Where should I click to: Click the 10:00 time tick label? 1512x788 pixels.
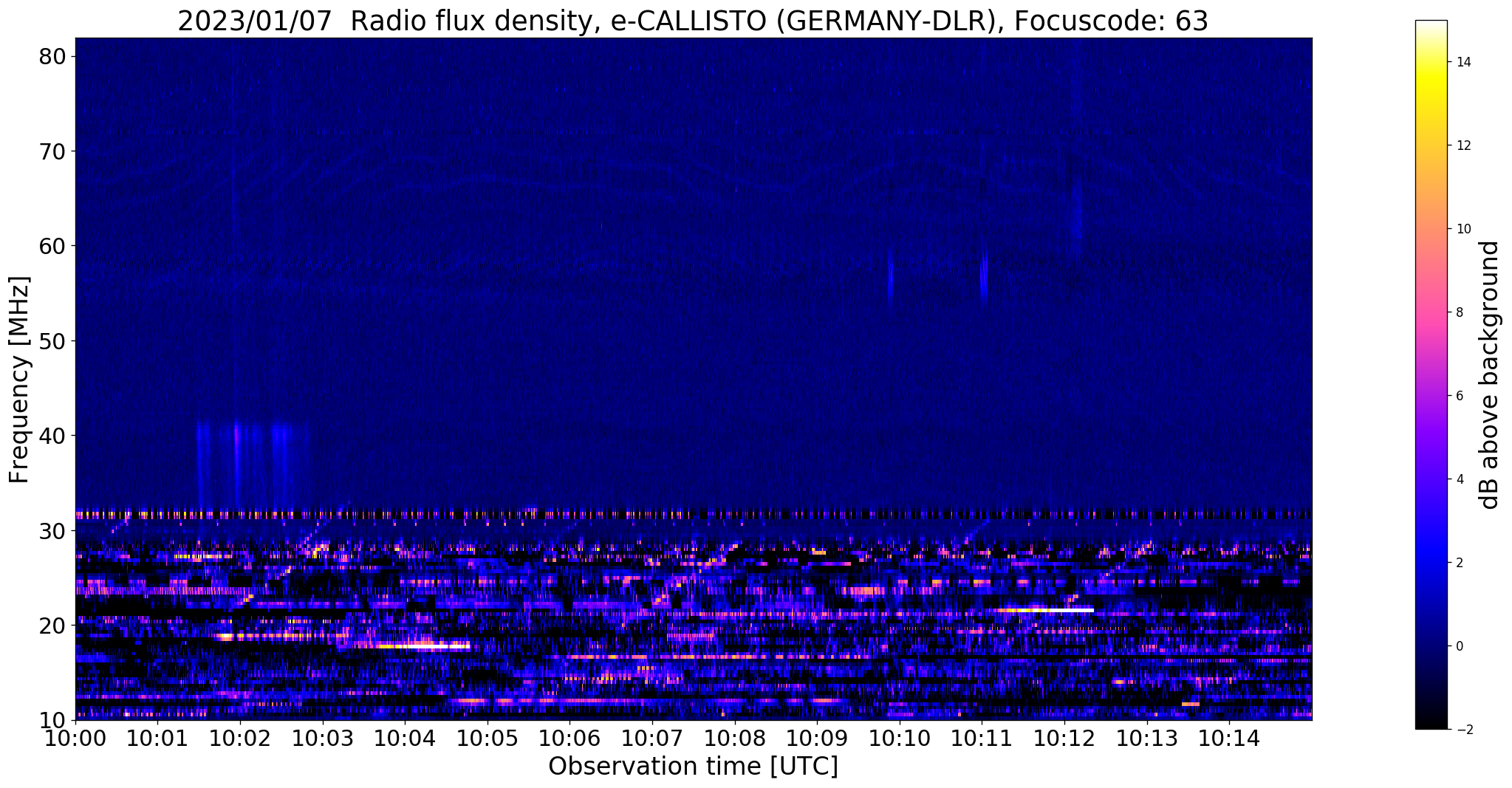[x=75, y=738]
